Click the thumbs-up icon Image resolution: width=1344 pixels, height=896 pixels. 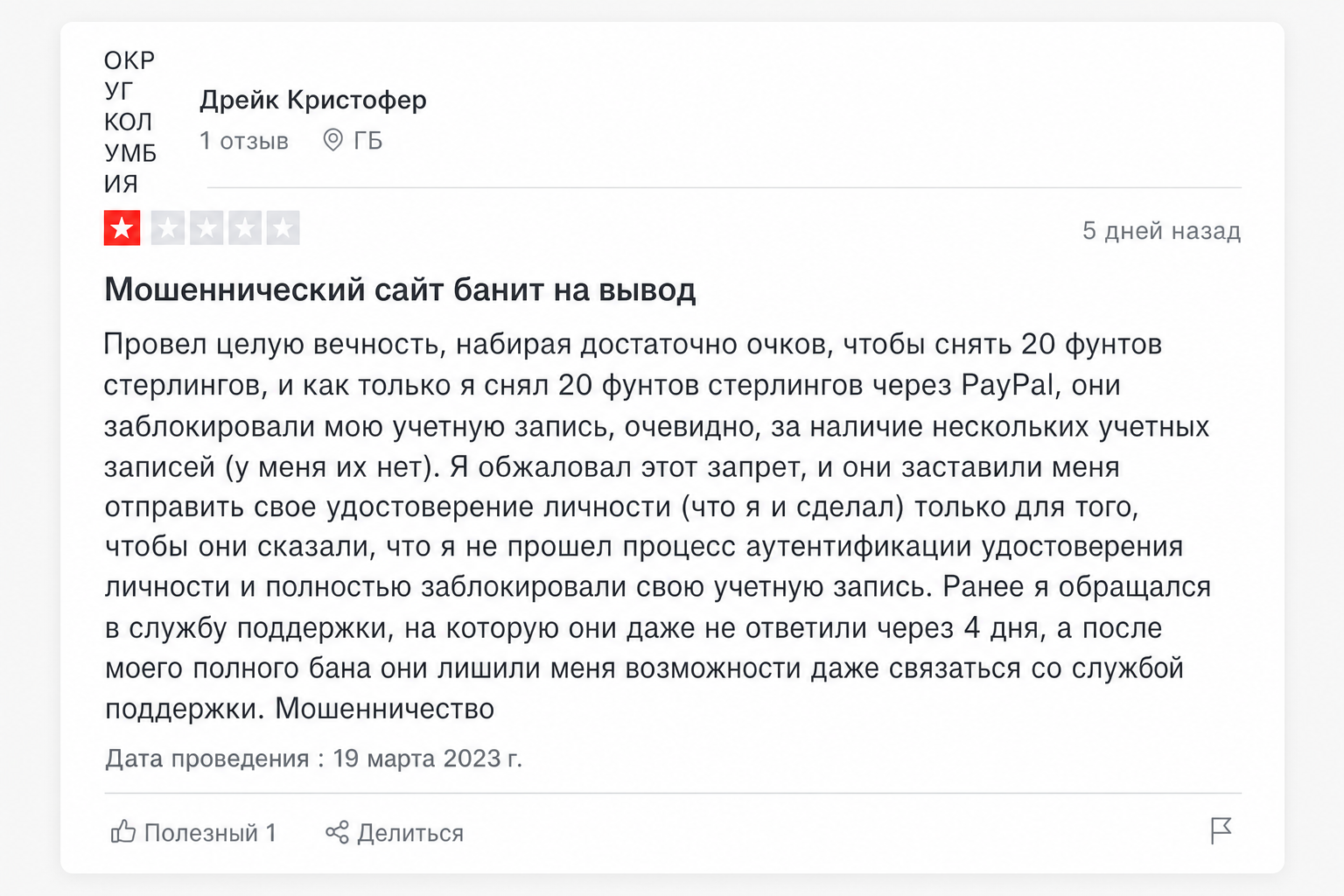click(122, 831)
